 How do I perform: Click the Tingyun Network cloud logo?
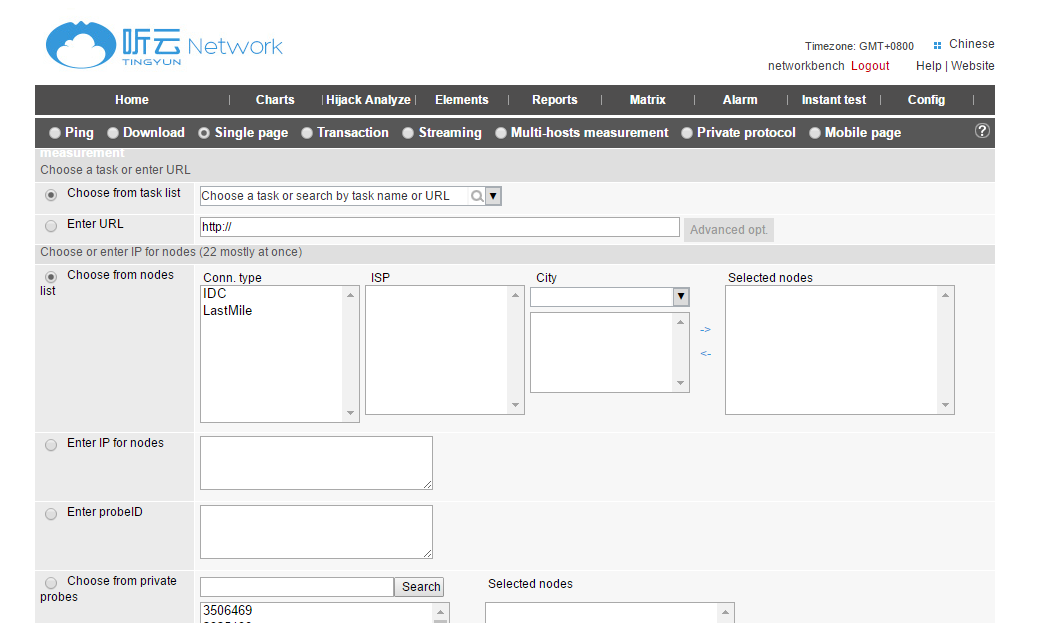tap(81, 46)
